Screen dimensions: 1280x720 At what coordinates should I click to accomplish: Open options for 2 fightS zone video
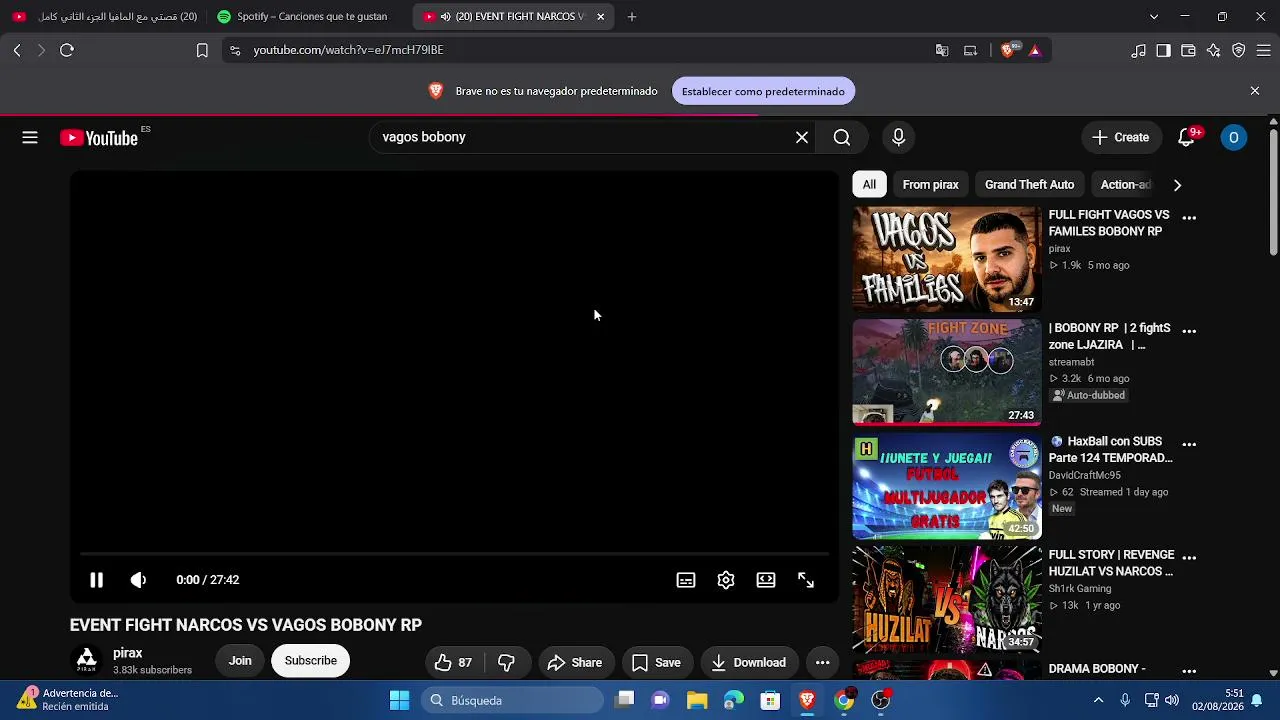pyautogui.click(x=1189, y=331)
